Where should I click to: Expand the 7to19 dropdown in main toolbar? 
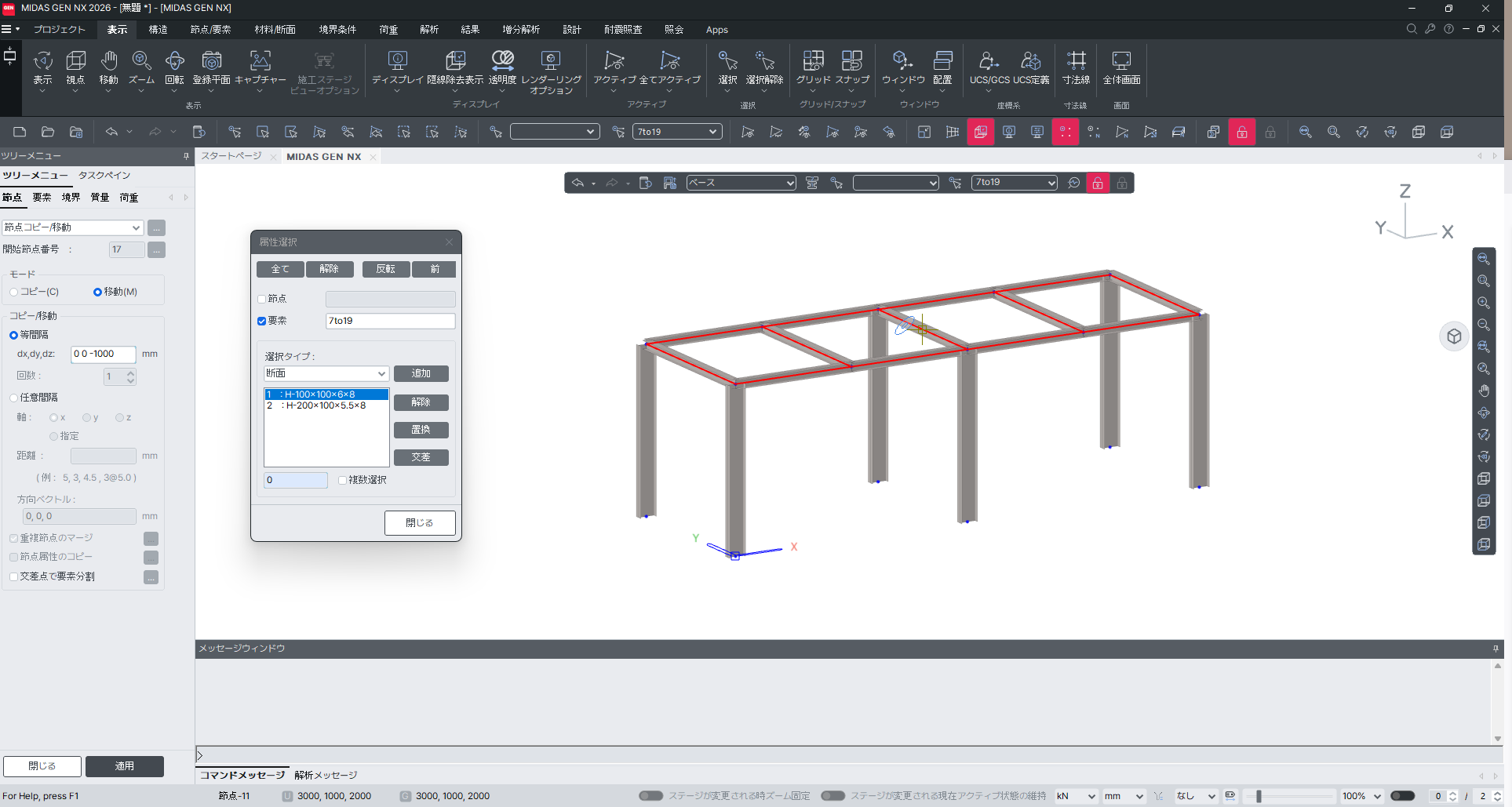[677, 132]
